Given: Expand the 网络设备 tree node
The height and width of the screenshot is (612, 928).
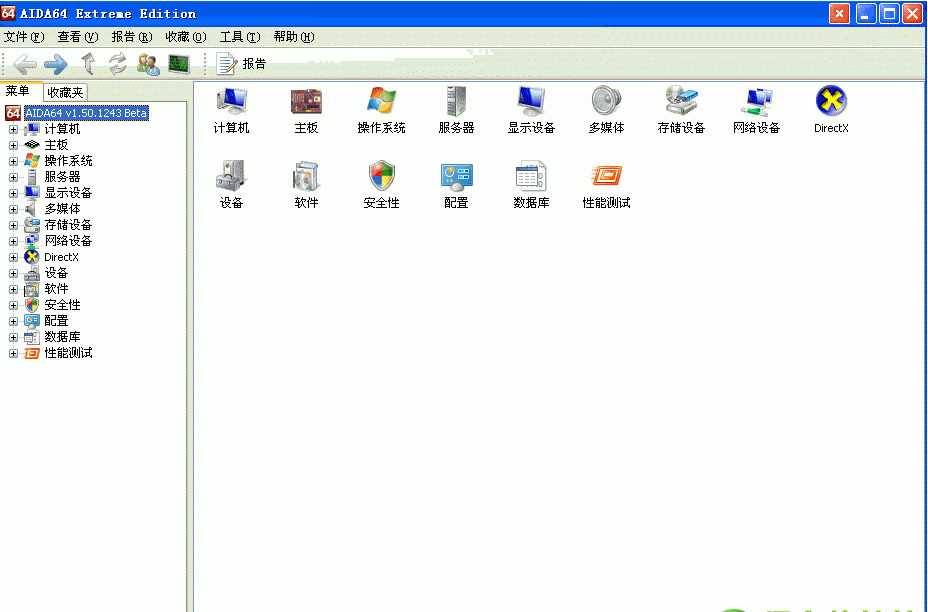Looking at the screenshot, I should (14, 241).
